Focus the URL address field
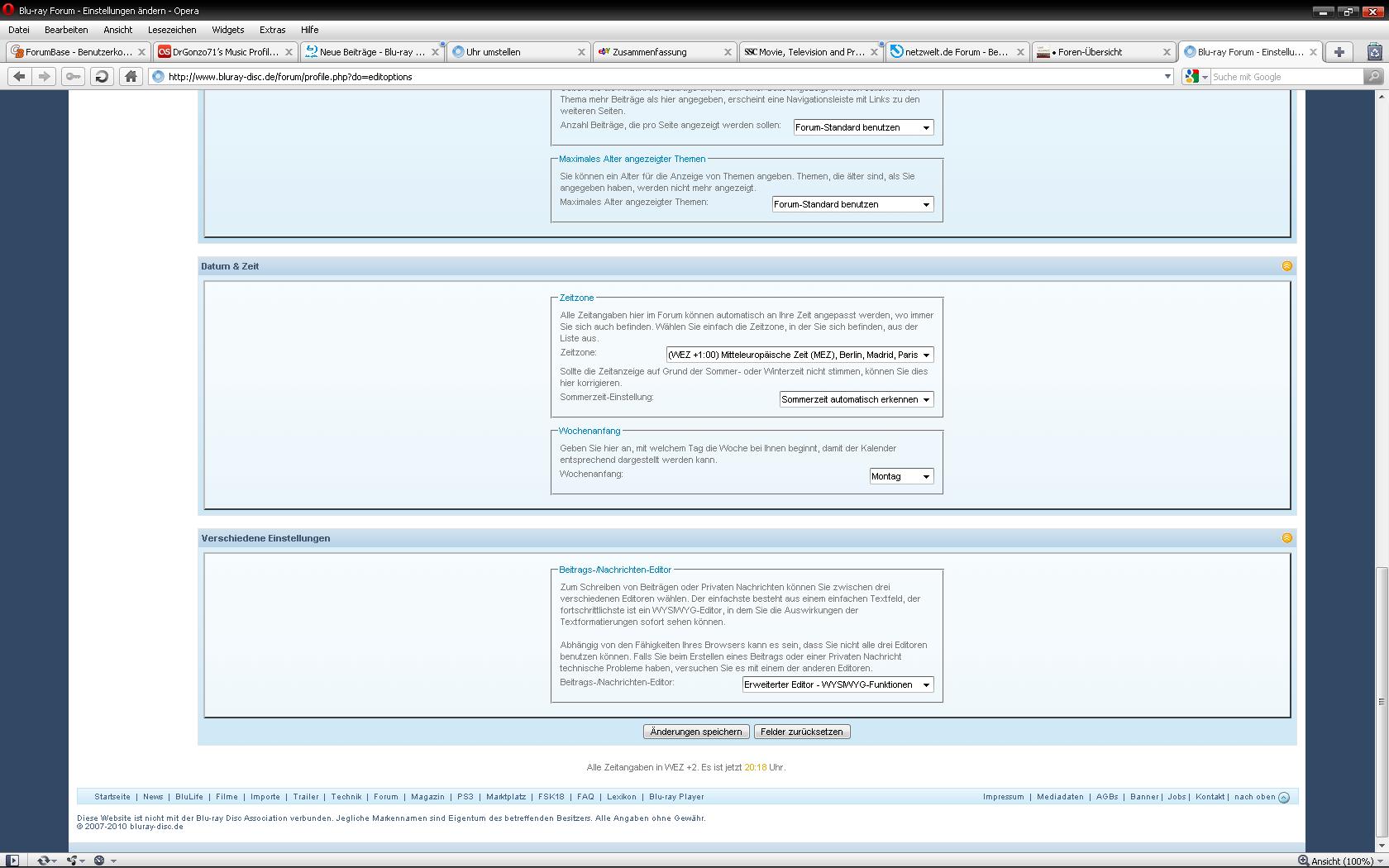This screenshot has width=1389, height=868. [661, 76]
